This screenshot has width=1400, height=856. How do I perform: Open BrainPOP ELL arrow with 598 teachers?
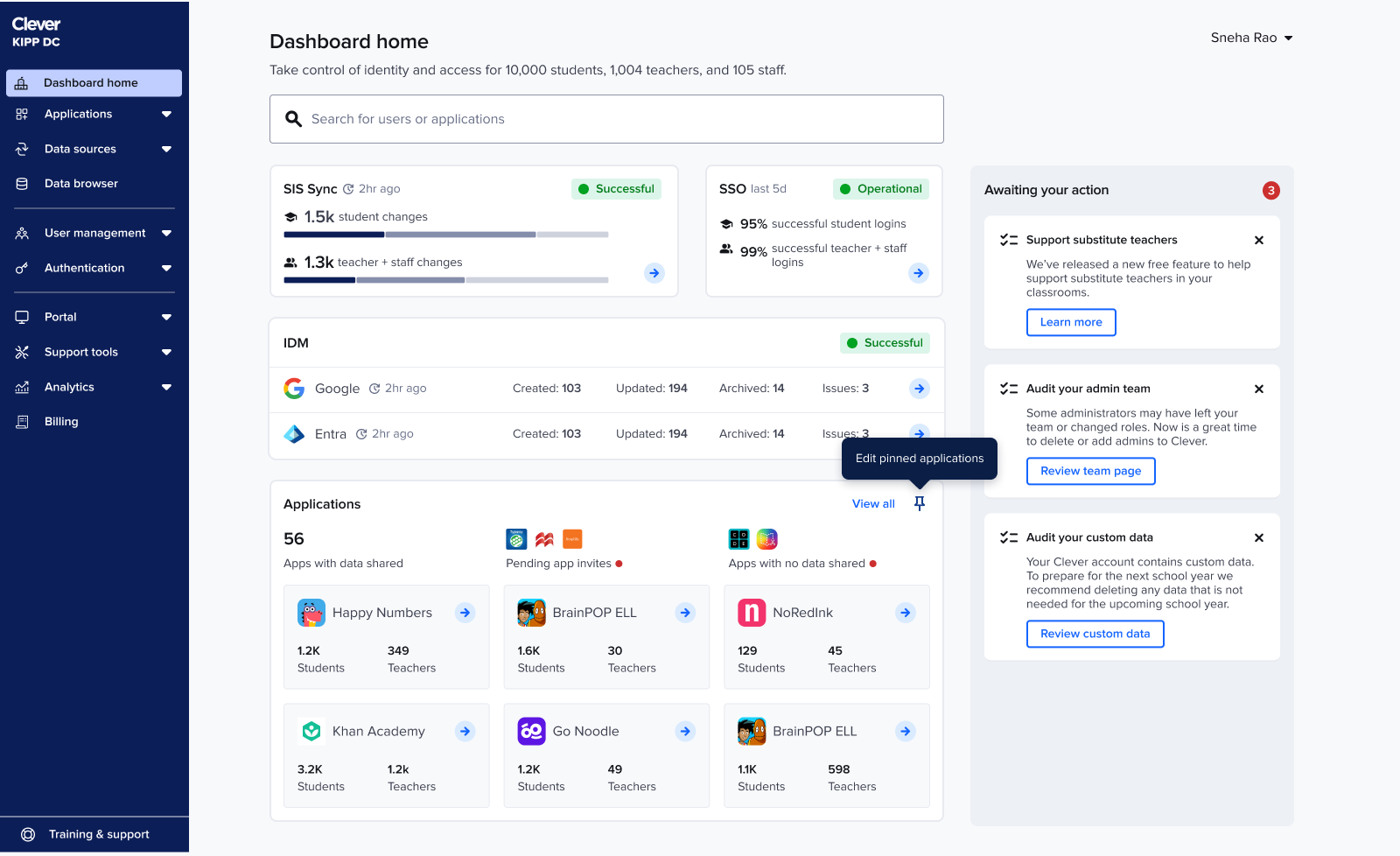[906, 731]
